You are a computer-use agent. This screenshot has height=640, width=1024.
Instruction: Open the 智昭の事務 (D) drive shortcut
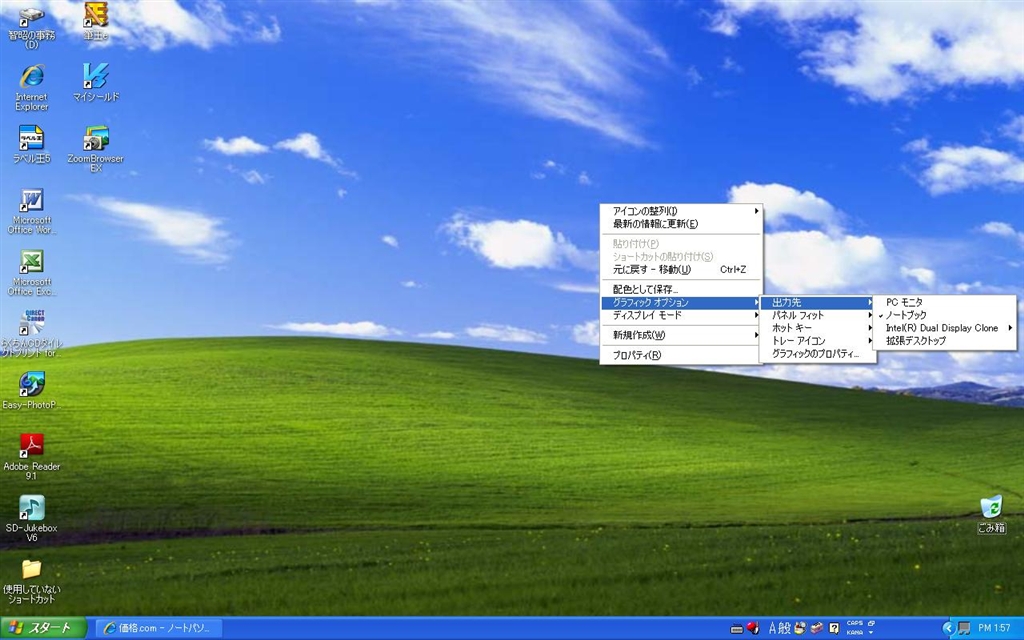click(31, 26)
